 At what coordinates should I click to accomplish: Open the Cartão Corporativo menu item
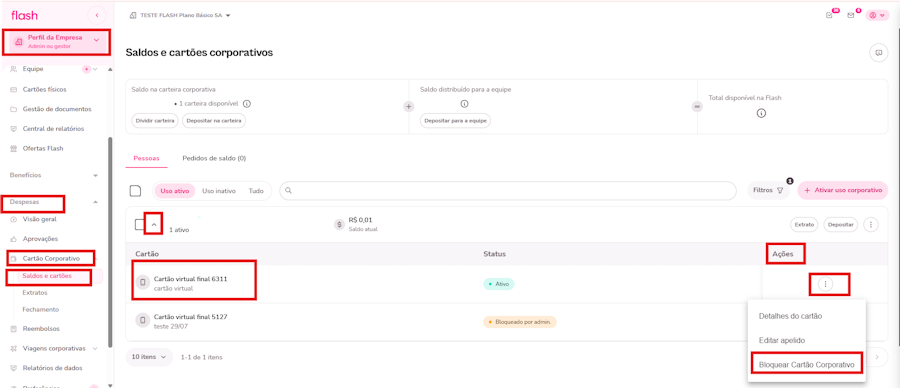51,259
